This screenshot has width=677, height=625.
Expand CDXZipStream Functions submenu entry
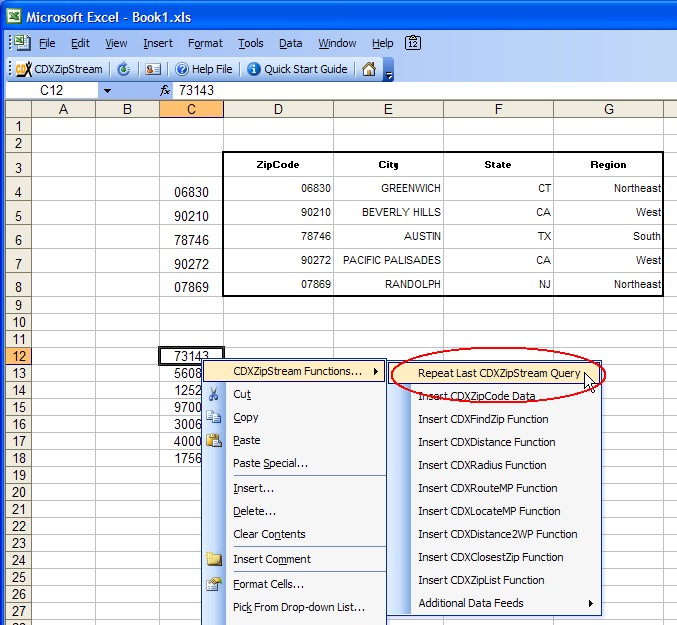pos(294,371)
